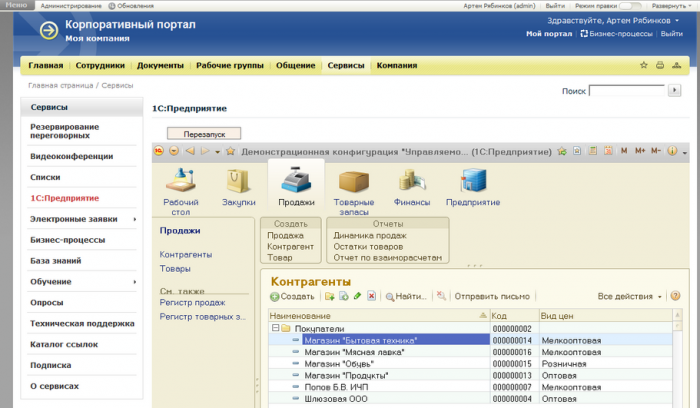Screen dimensions: 700x408
Task: Open the Закупки section icon
Action: click(238, 181)
